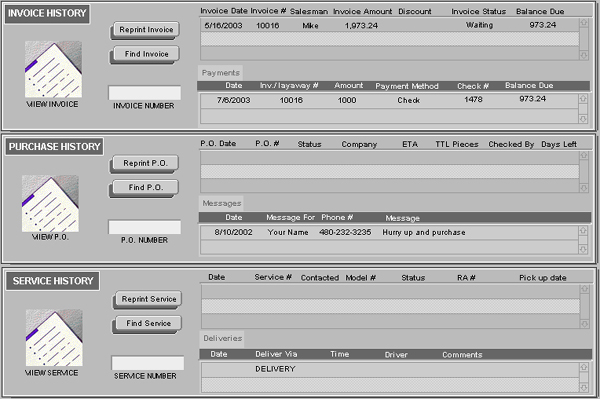Click the invoice list scroll-up arrow
The height and width of the screenshot is (399, 600).
(x=584, y=23)
